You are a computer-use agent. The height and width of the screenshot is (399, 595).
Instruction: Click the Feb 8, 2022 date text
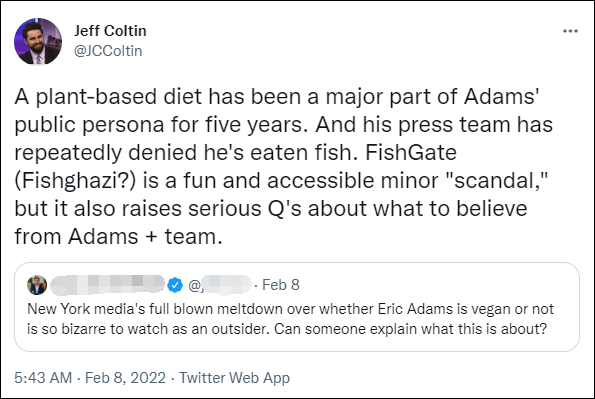(x=125, y=378)
